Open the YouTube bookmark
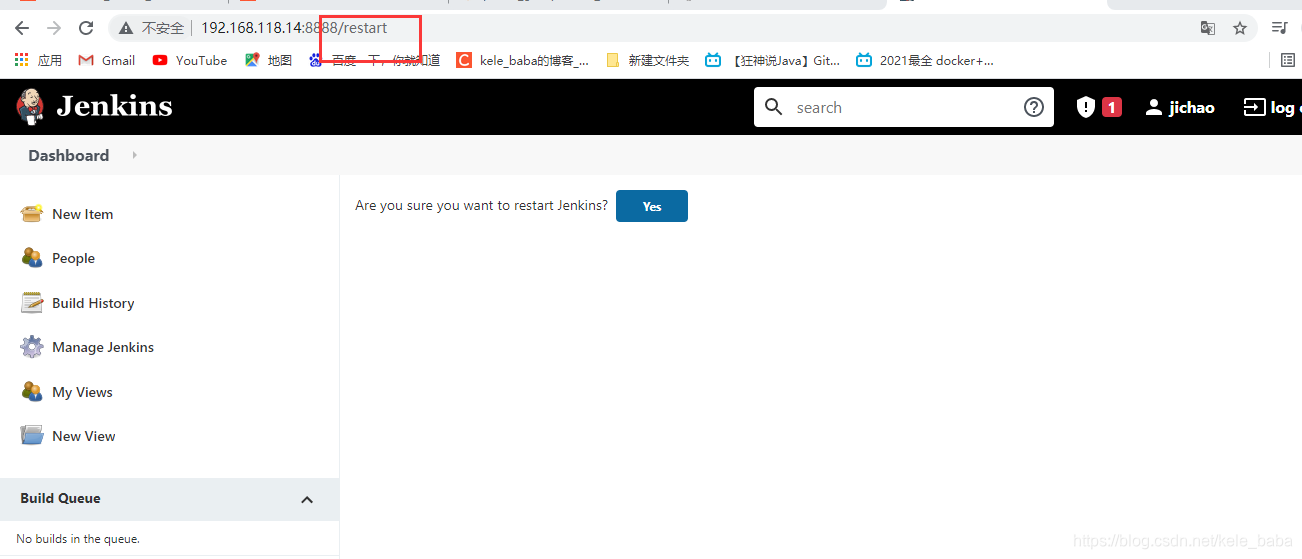This screenshot has width=1302, height=559. [190, 60]
